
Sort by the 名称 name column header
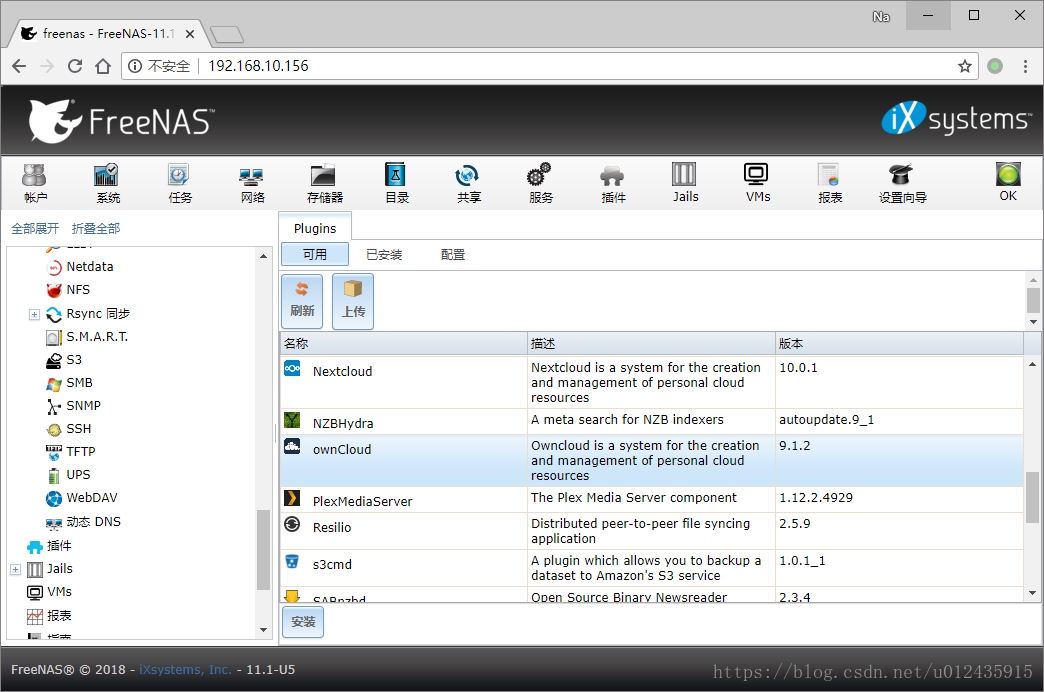coord(403,344)
